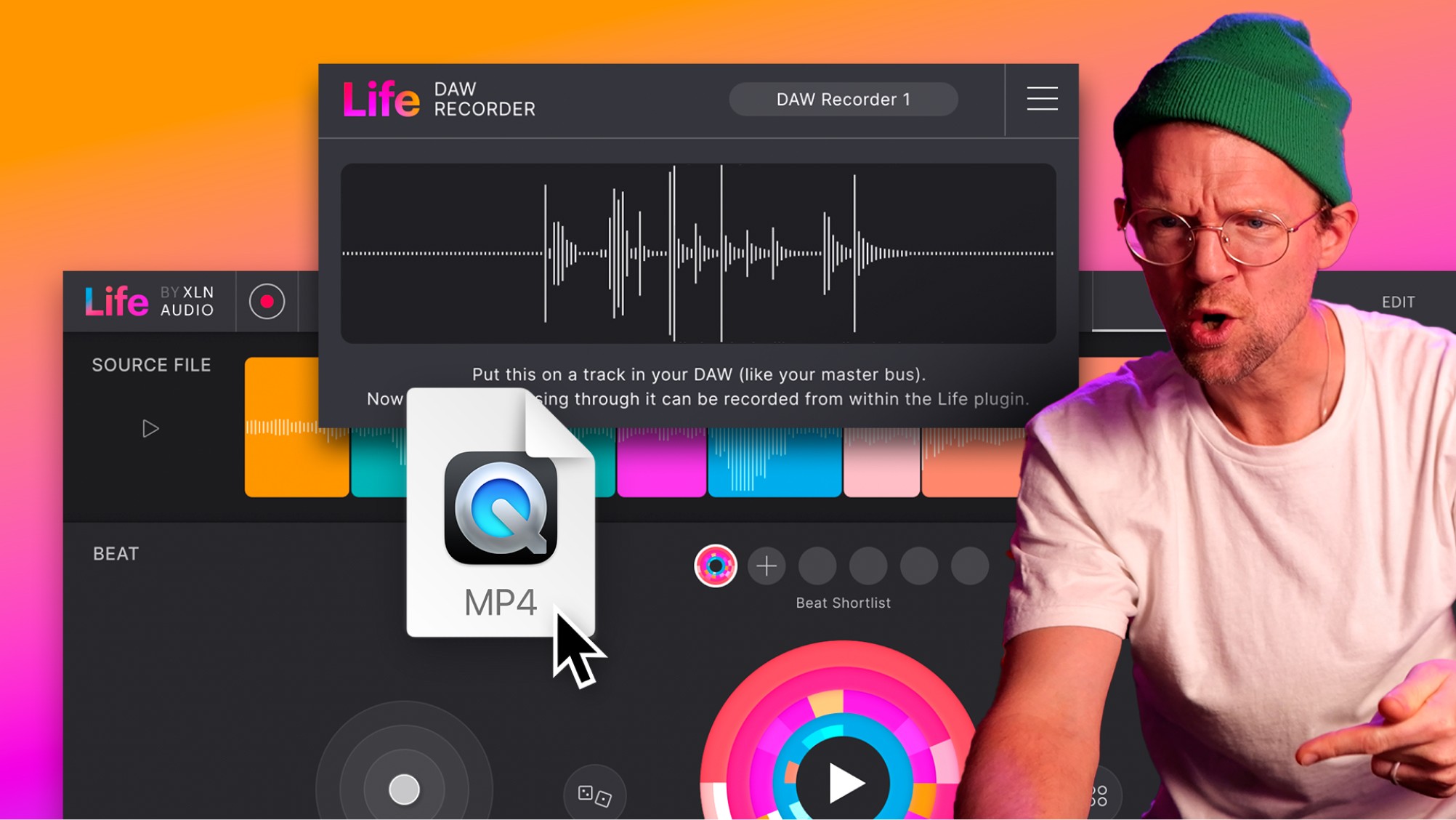Switch to the EDIT tab
This screenshot has height=820, width=1456.
pos(1398,301)
